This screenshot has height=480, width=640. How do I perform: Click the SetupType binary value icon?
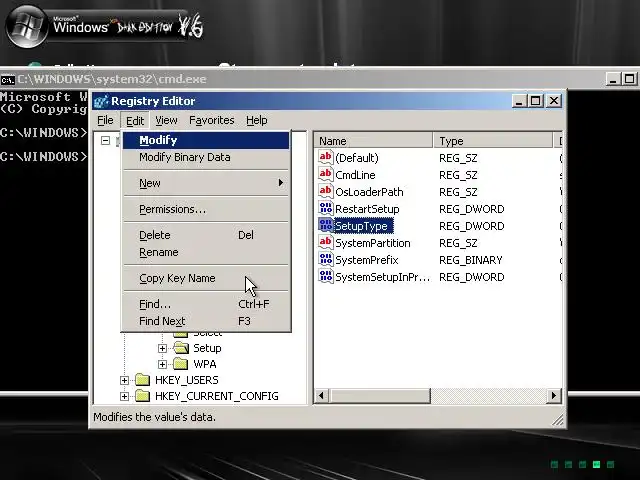[x=325, y=226]
